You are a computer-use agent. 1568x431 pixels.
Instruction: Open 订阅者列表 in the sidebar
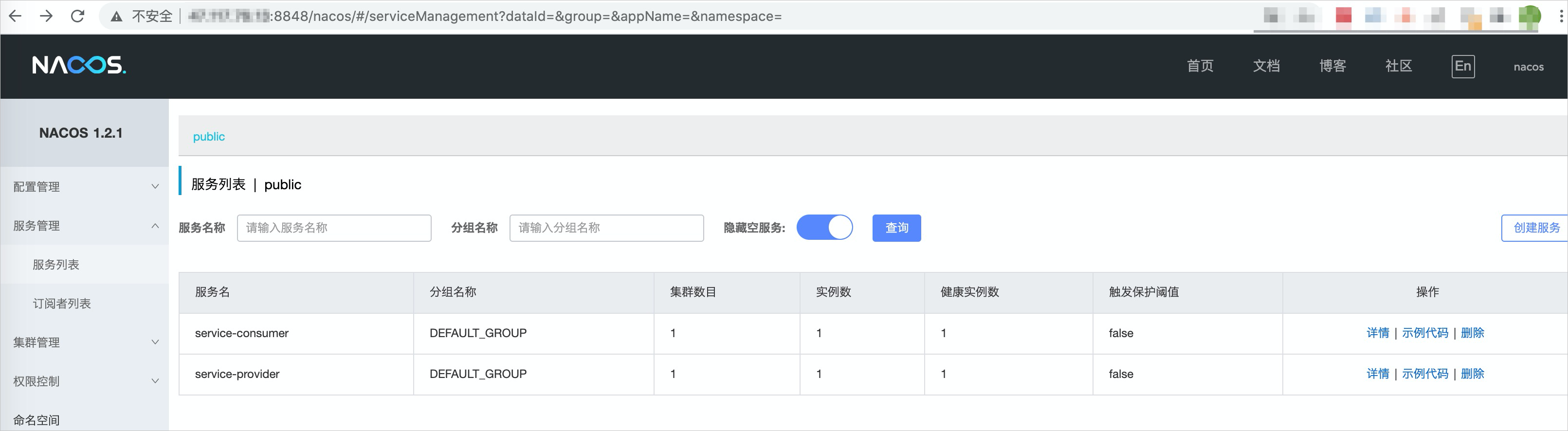61,303
